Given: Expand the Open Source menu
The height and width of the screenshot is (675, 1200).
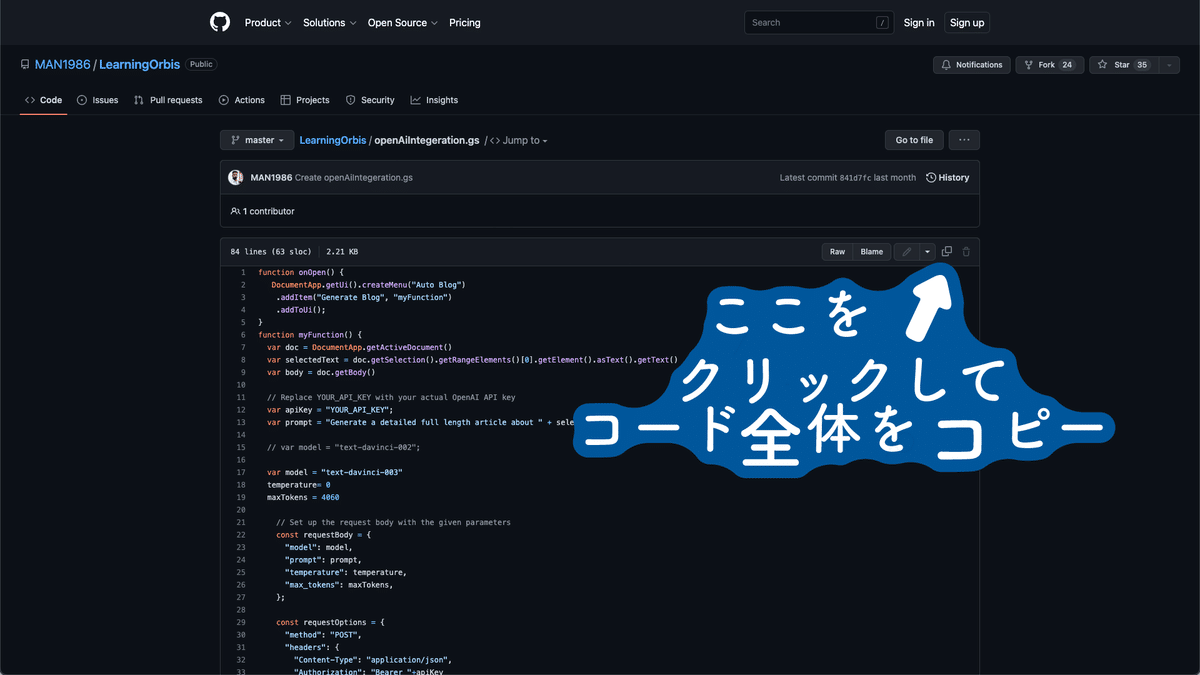Looking at the screenshot, I should [x=402, y=22].
